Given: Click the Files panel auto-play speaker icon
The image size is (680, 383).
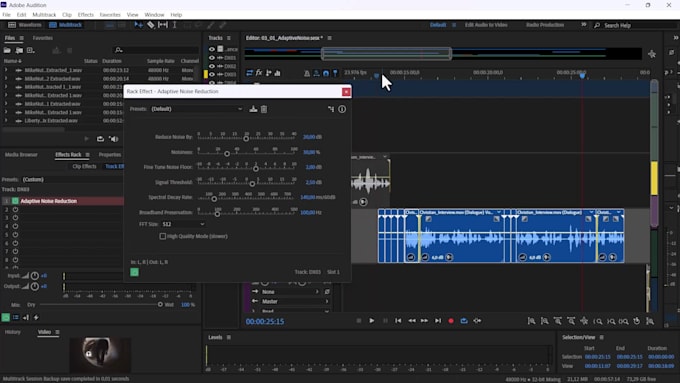Looking at the screenshot, I should (114, 139).
